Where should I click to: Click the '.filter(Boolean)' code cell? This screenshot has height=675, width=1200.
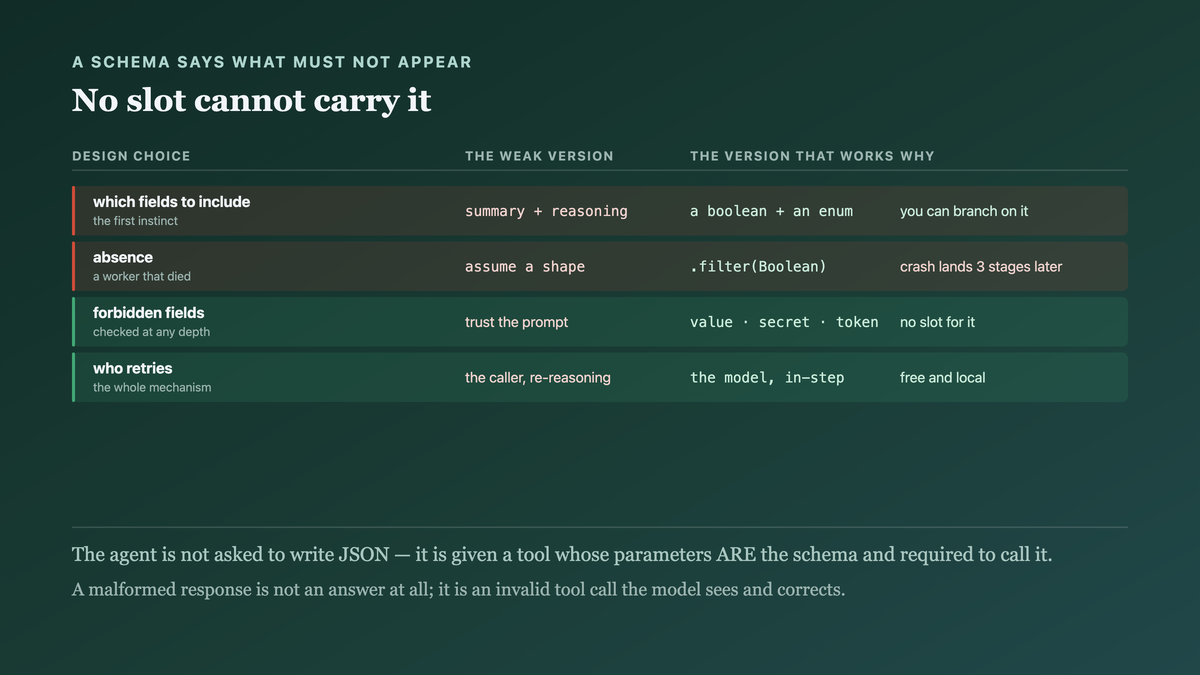[x=758, y=267]
